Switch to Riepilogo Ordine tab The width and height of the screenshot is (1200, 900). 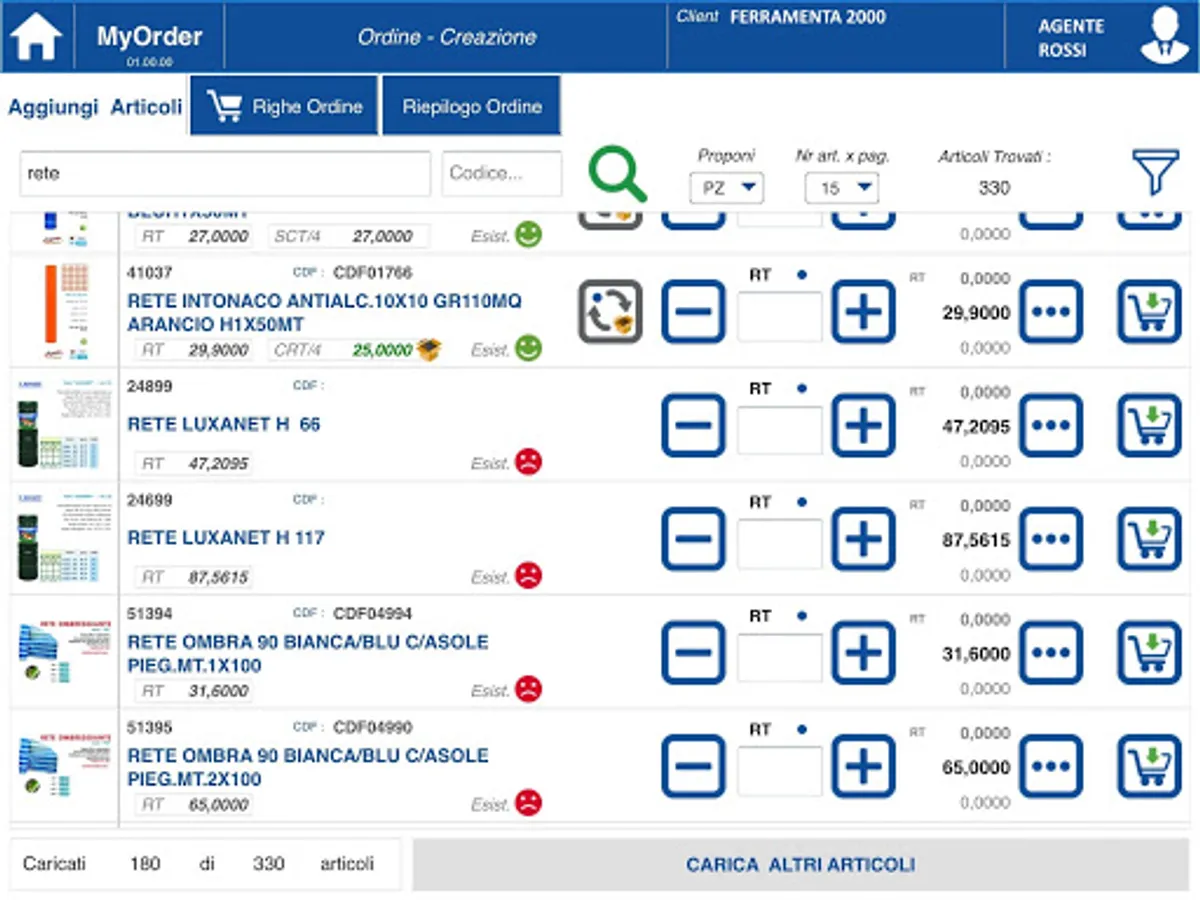pyautogui.click(x=472, y=106)
